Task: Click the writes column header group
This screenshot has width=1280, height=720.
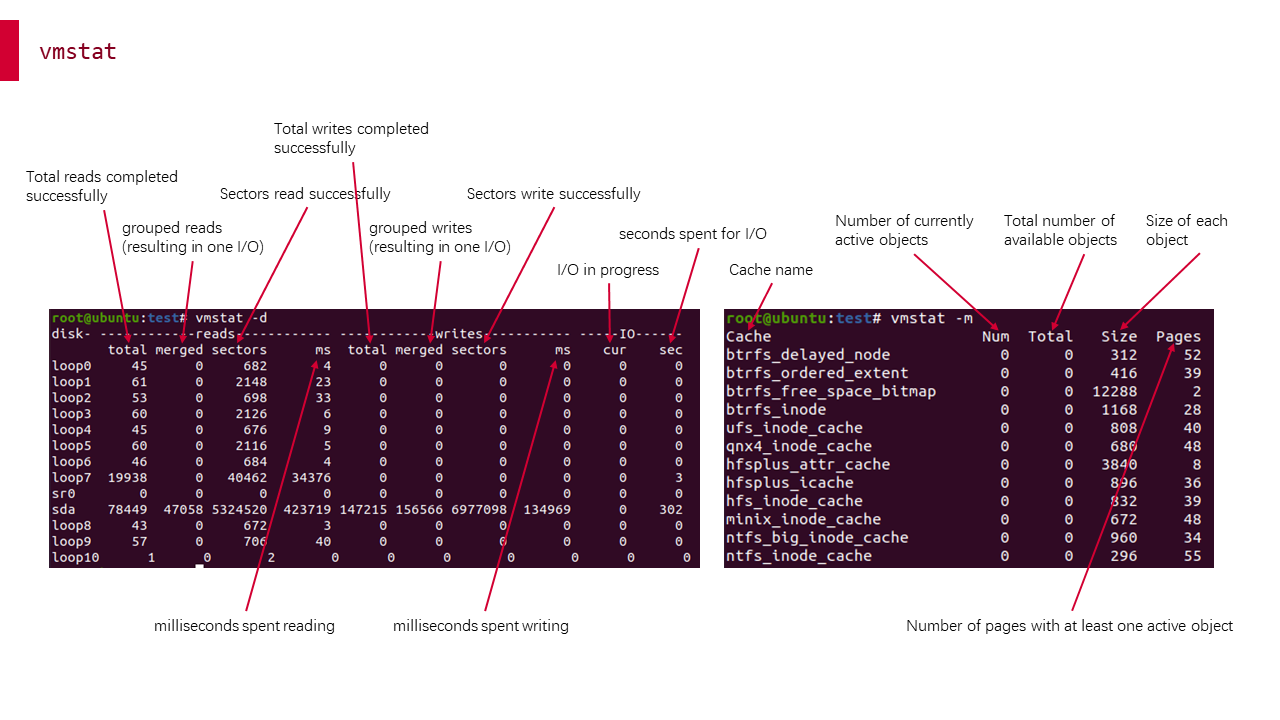Action: [x=456, y=334]
